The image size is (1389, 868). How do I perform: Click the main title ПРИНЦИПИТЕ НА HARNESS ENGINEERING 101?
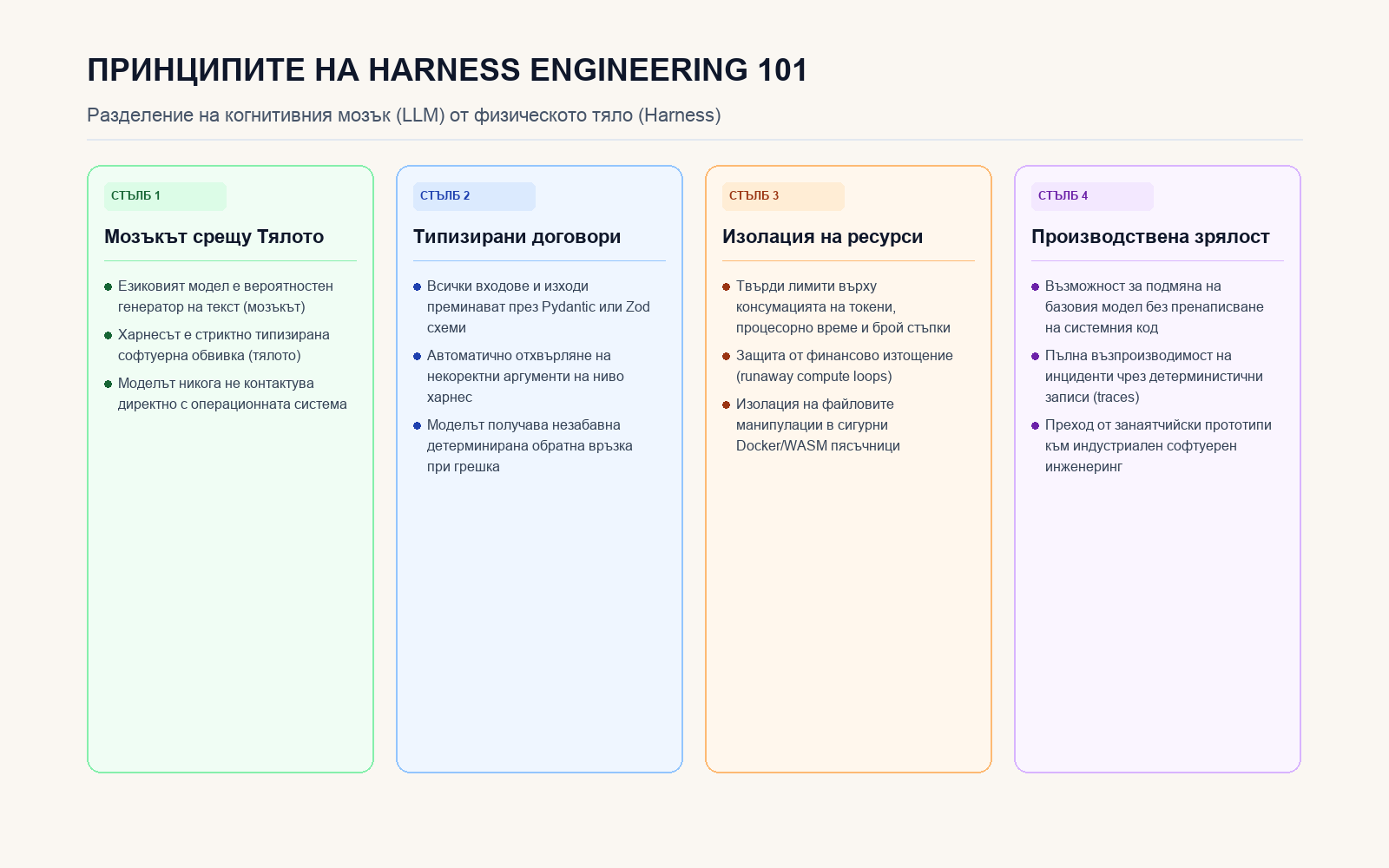(447, 70)
